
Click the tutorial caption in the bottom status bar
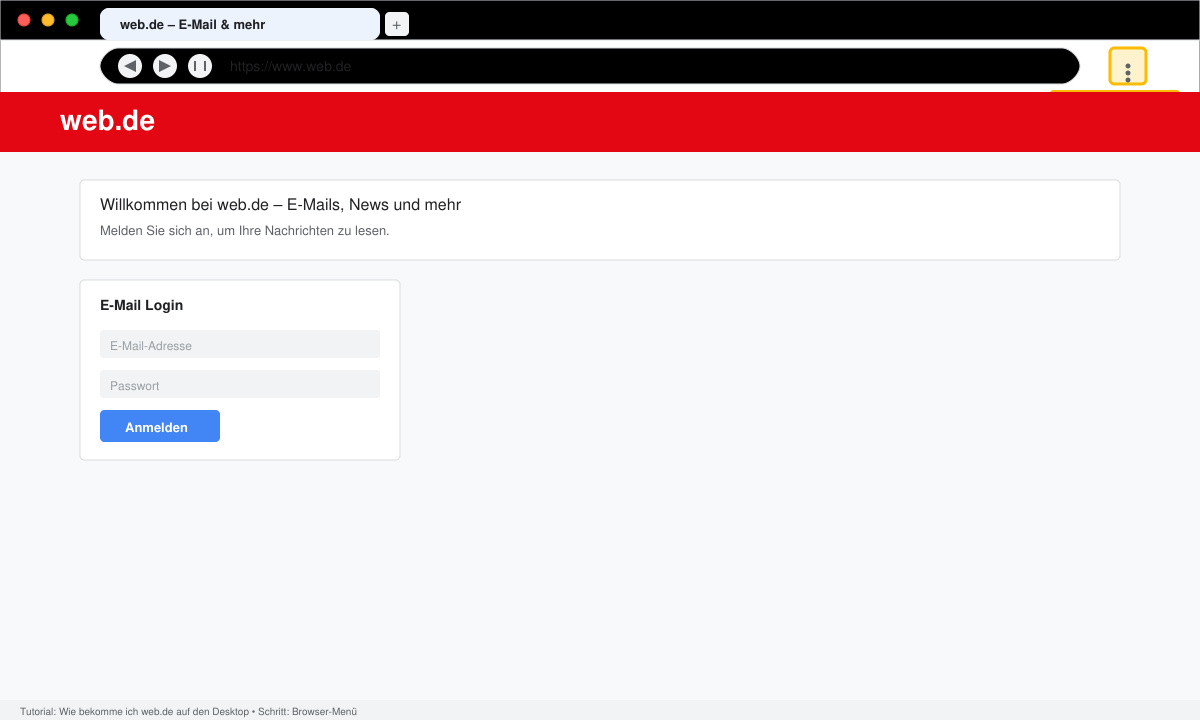click(x=188, y=711)
